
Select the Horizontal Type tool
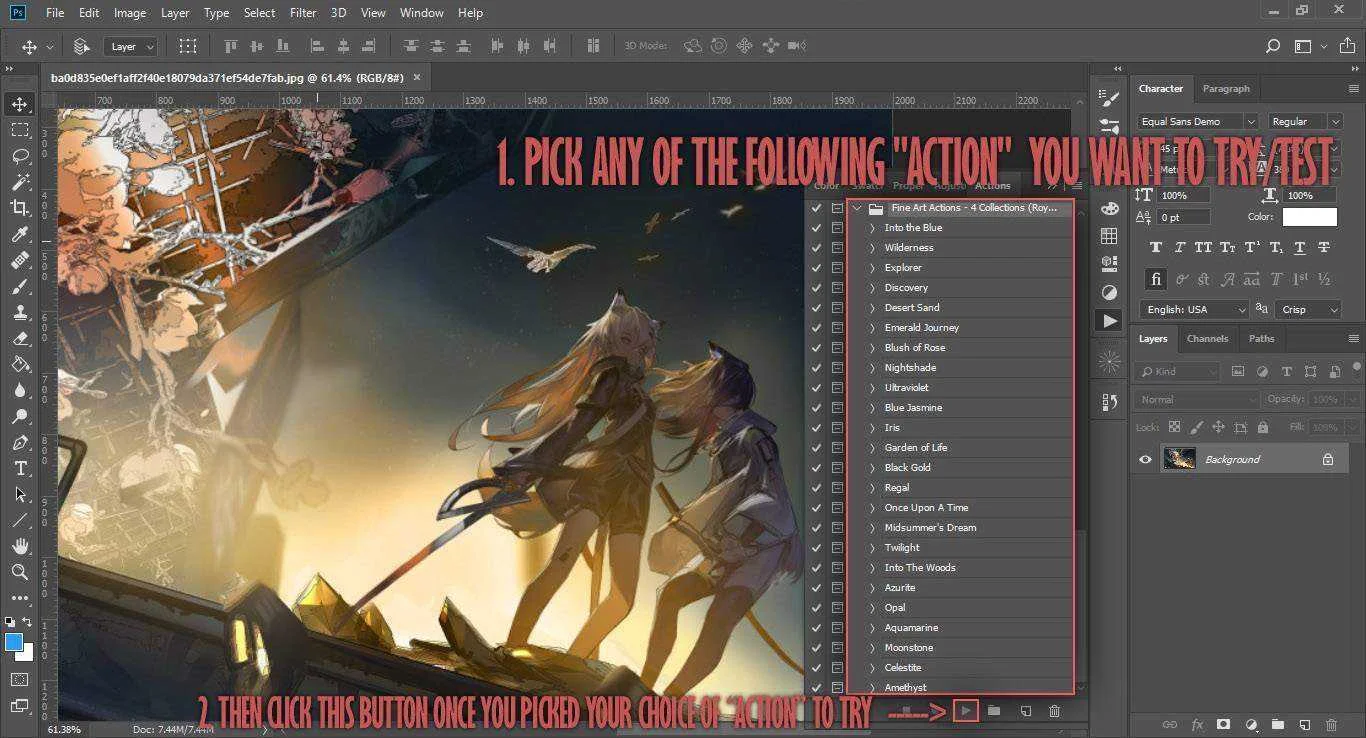coord(19,469)
